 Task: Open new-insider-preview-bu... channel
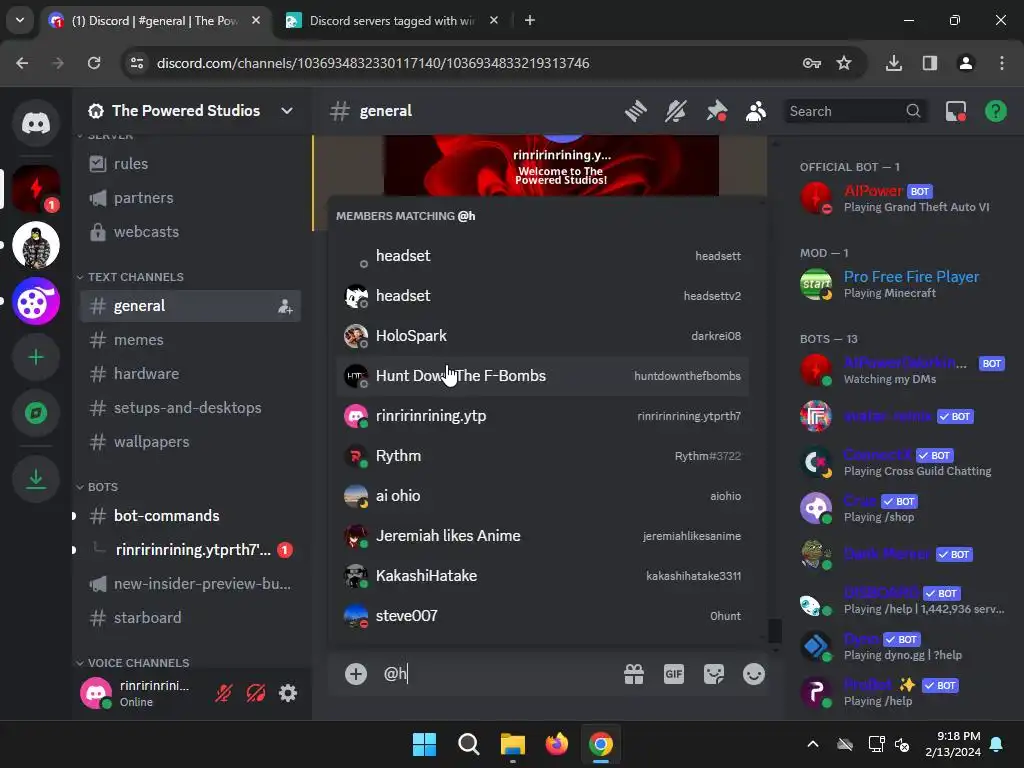tap(190, 584)
